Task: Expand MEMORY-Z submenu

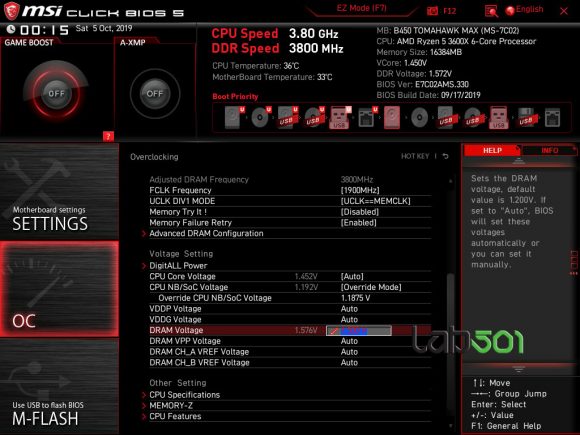Action: (x=171, y=405)
